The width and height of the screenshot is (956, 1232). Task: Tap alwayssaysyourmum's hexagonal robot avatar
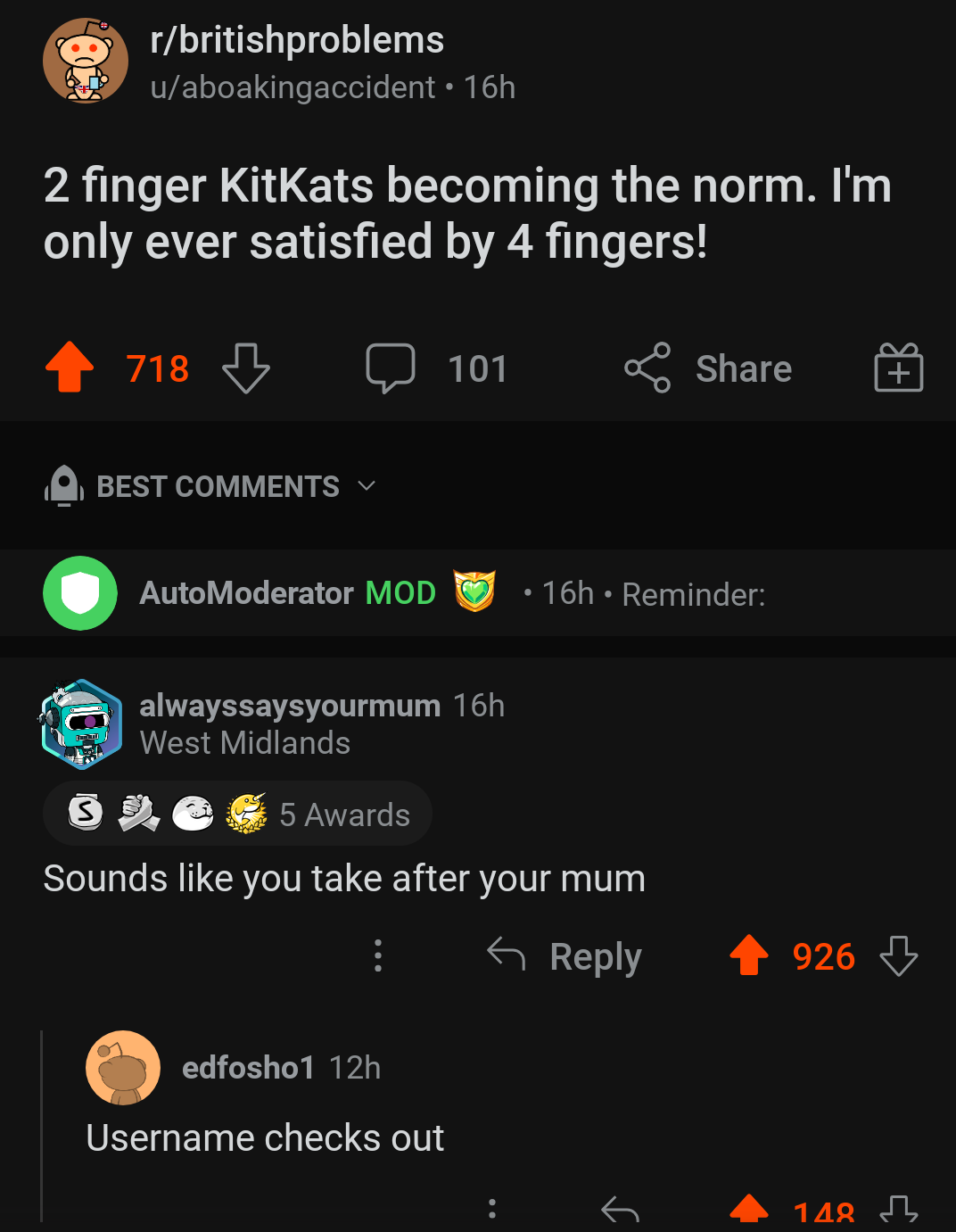(81, 723)
